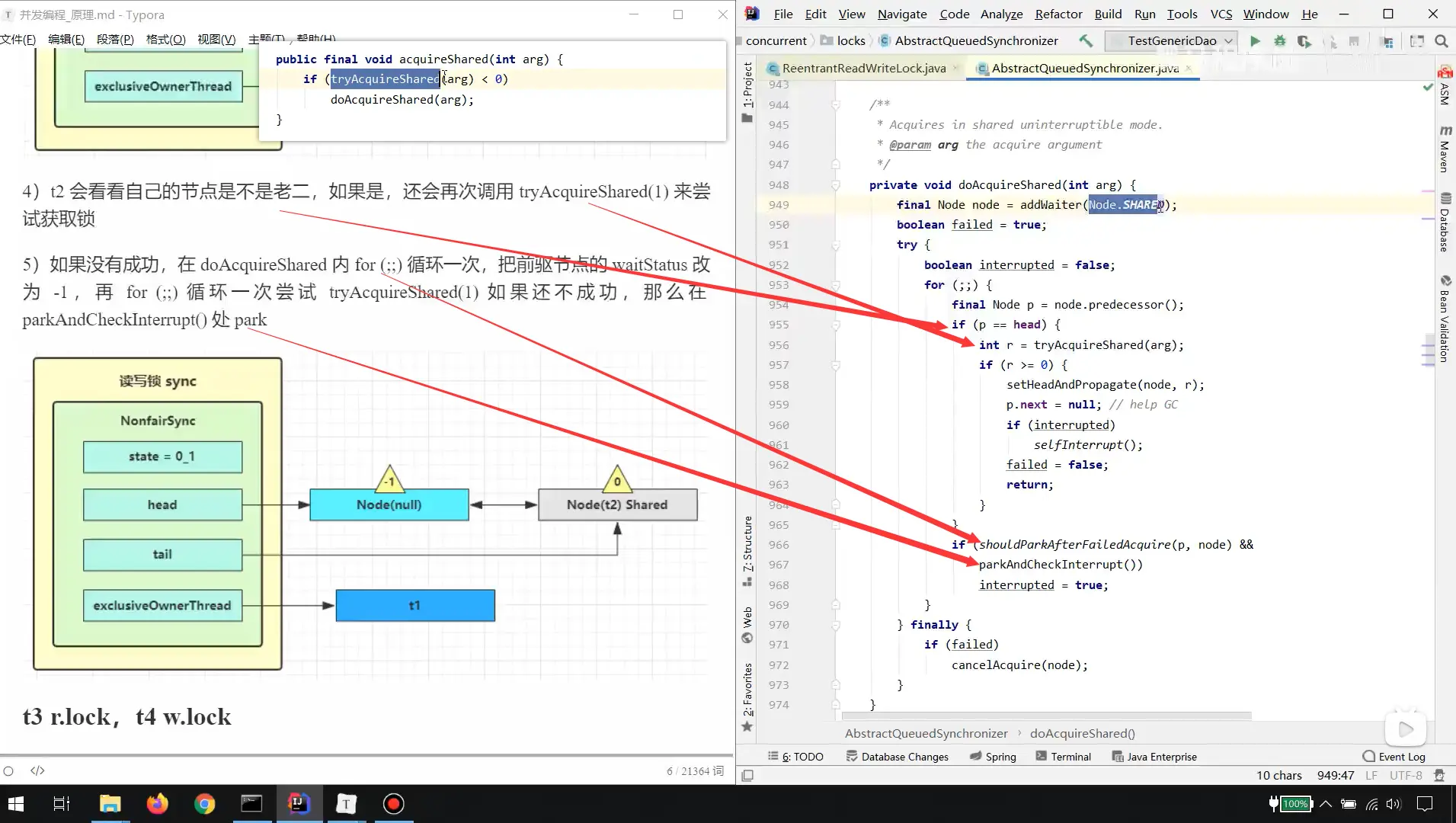Click Typora sidebar toggle circle icon
Screen dimensions: 1456x823
click(x=8, y=770)
